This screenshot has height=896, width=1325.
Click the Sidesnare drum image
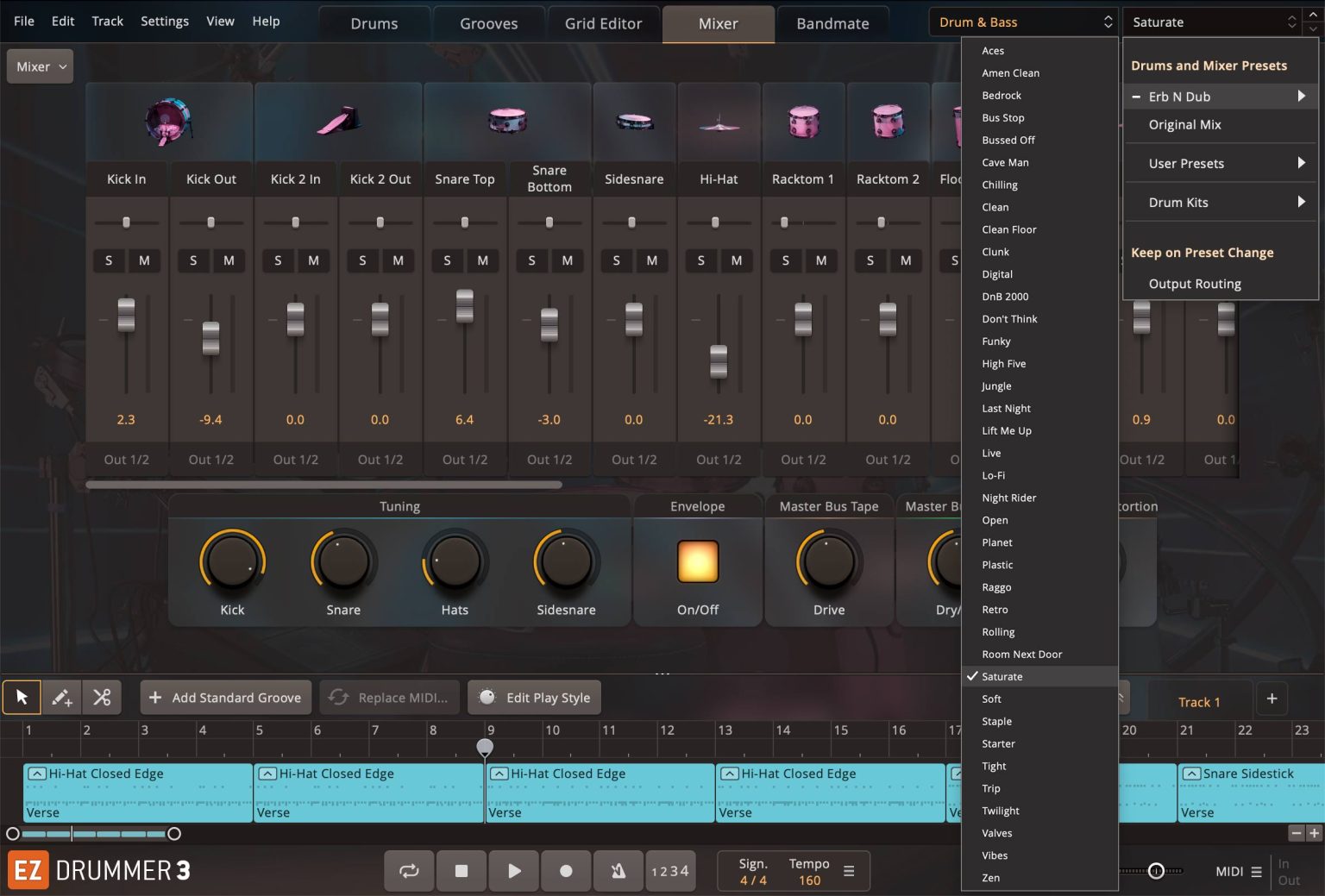point(634,122)
